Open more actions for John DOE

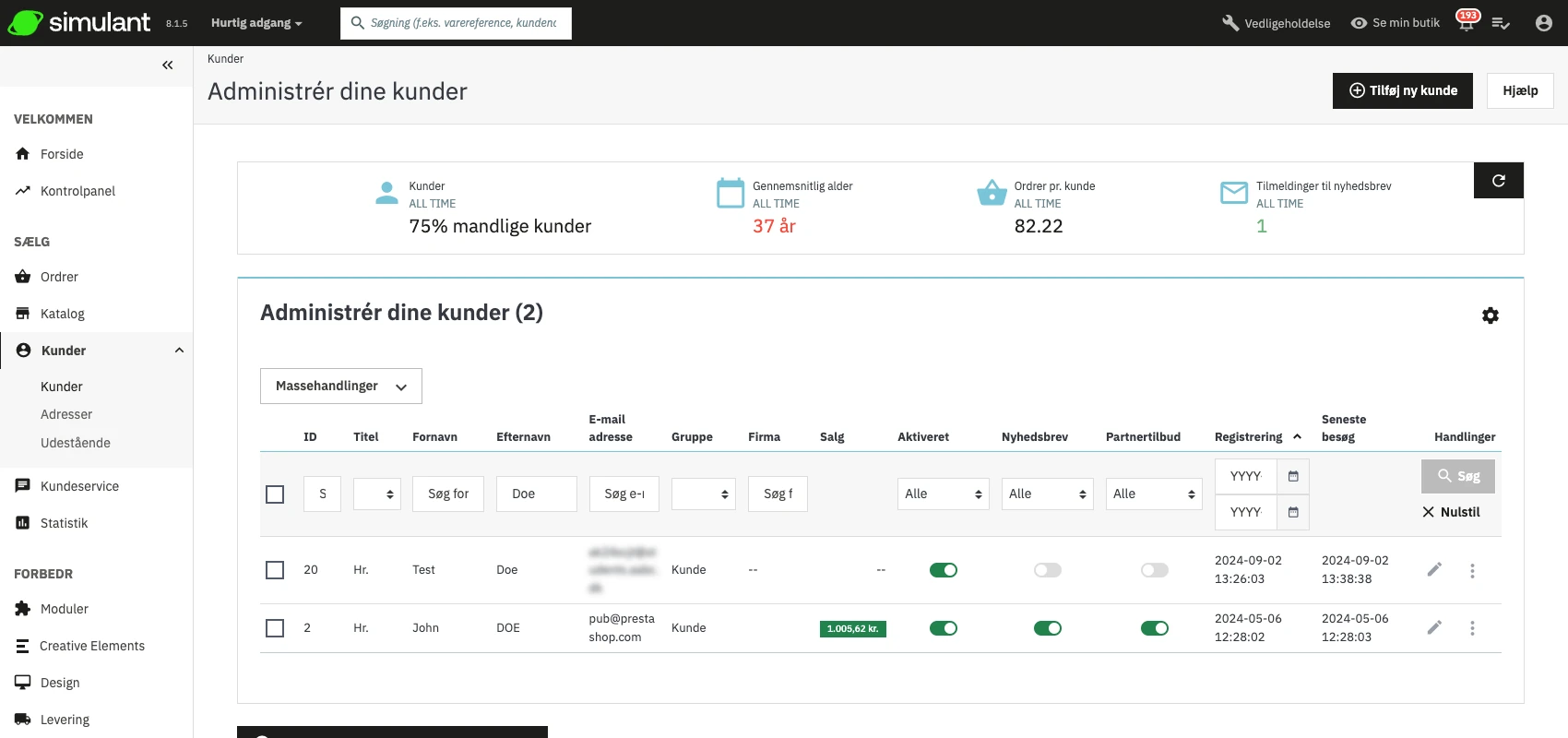[x=1472, y=628]
